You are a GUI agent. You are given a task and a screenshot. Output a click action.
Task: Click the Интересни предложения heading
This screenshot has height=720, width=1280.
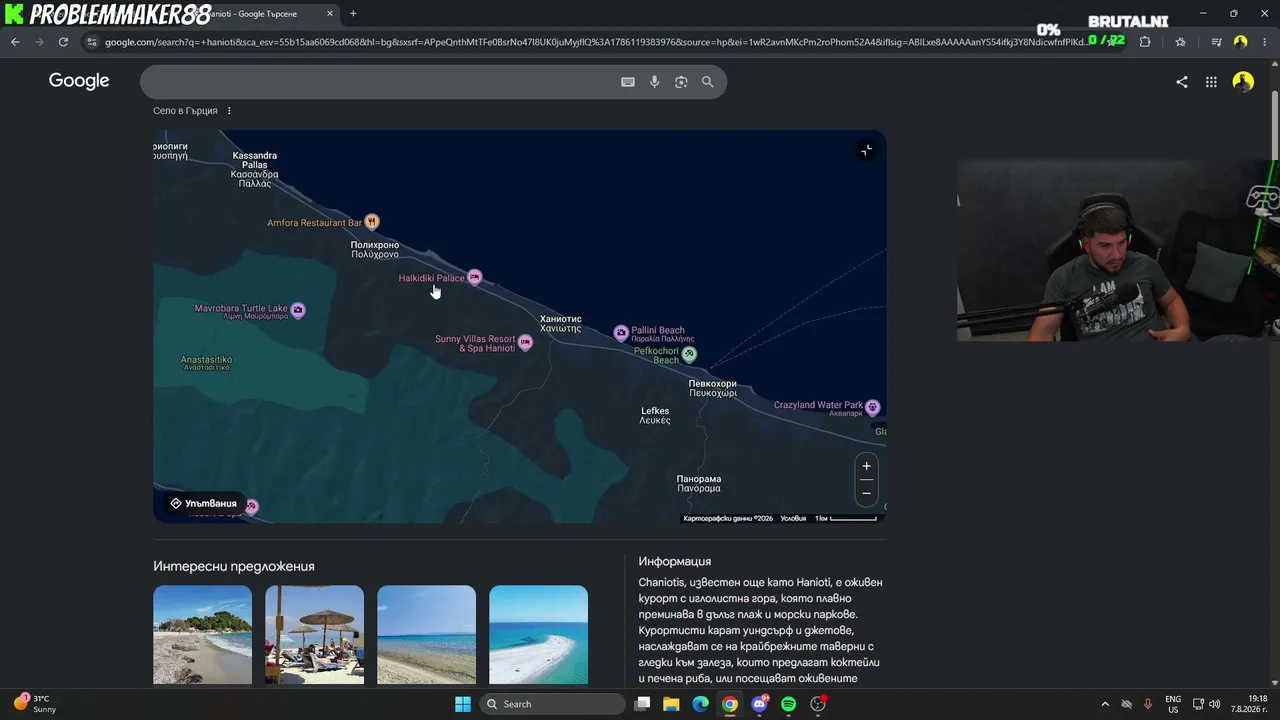coord(234,566)
